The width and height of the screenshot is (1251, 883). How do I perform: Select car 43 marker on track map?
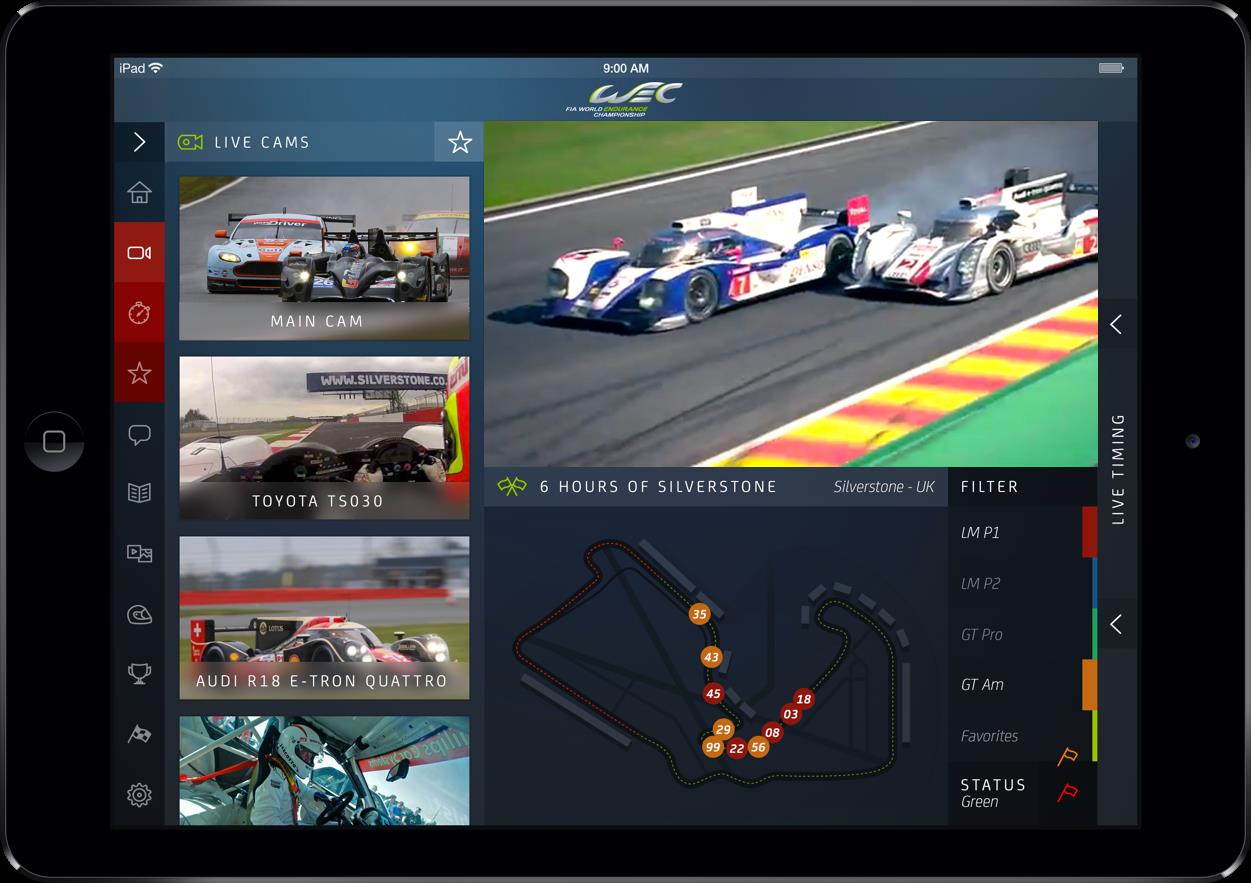point(711,657)
